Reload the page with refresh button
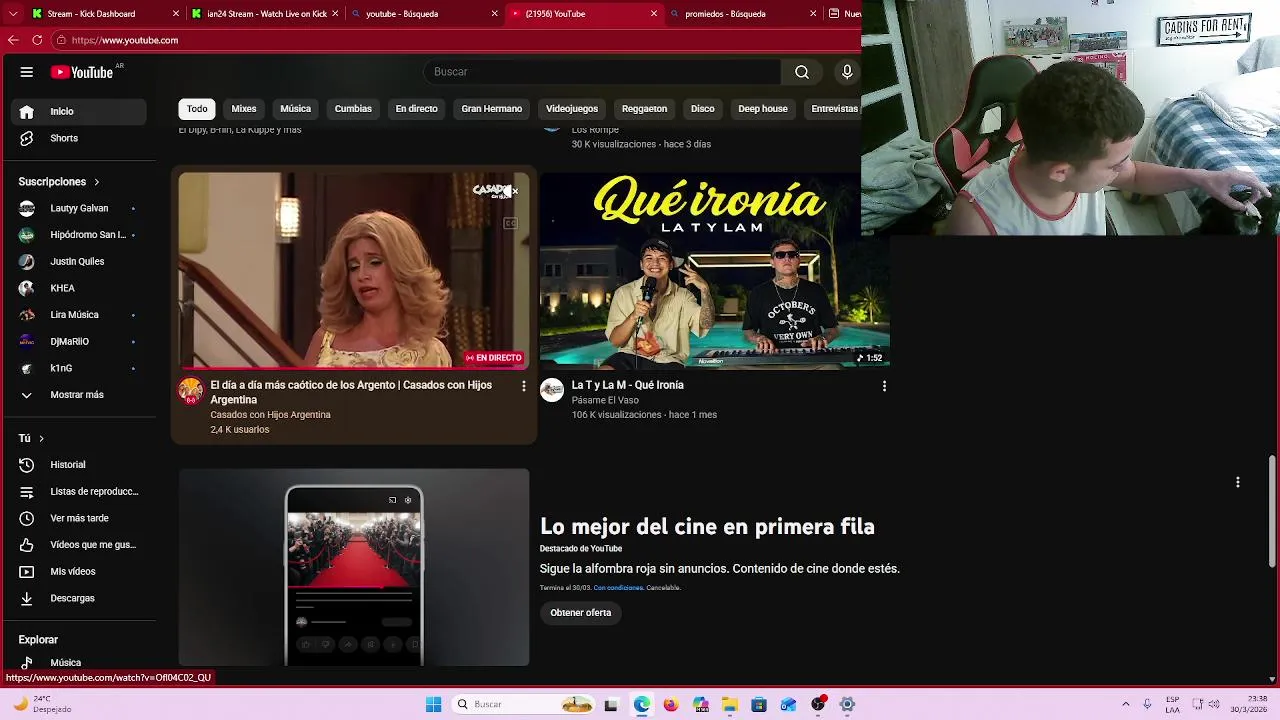The image size is (1280, 720). (37, 40)
